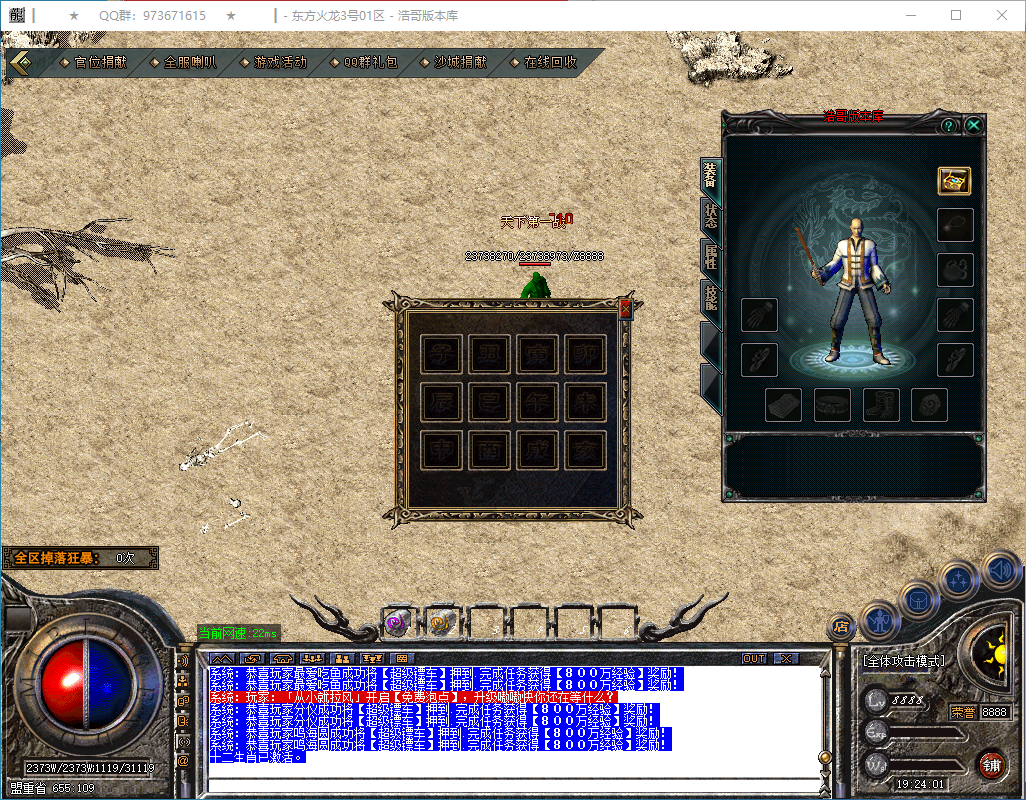Switch to the 状态 status tab
This screenshot has width=1026, height=800.
click(x=711, y=216)
